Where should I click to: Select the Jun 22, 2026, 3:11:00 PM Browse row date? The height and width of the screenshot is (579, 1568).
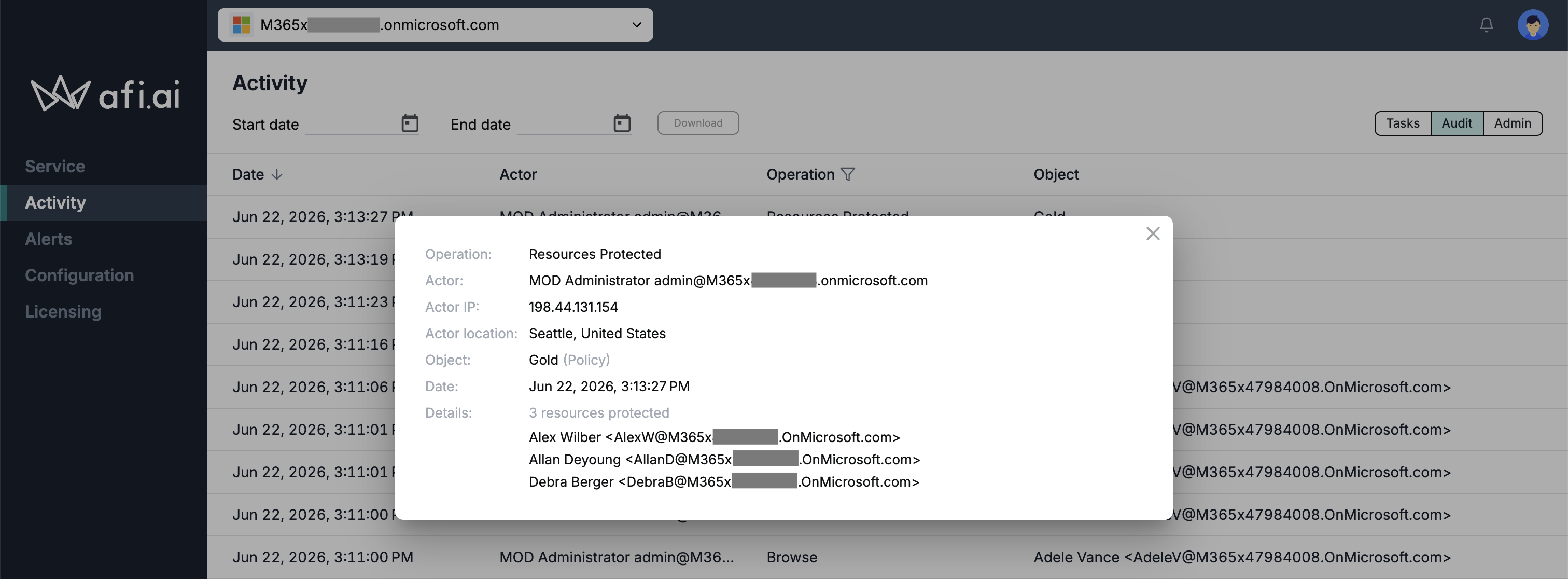pyautogui.click(x=323, y=557)
